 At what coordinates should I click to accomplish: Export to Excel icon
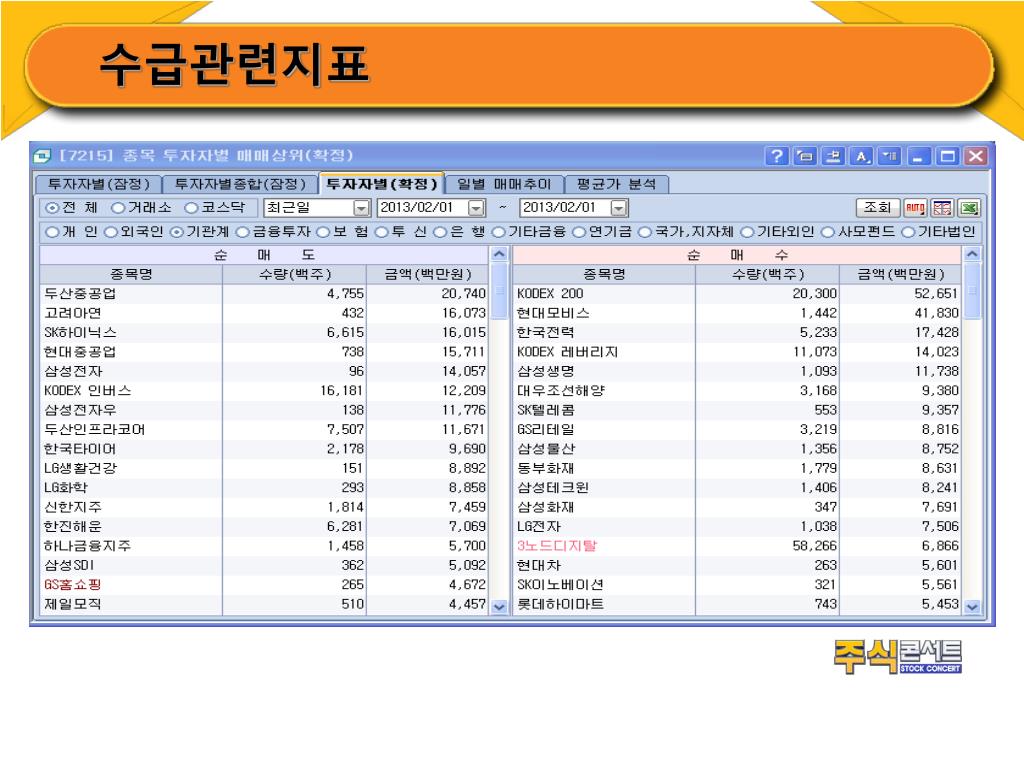[x=969, y=208]
